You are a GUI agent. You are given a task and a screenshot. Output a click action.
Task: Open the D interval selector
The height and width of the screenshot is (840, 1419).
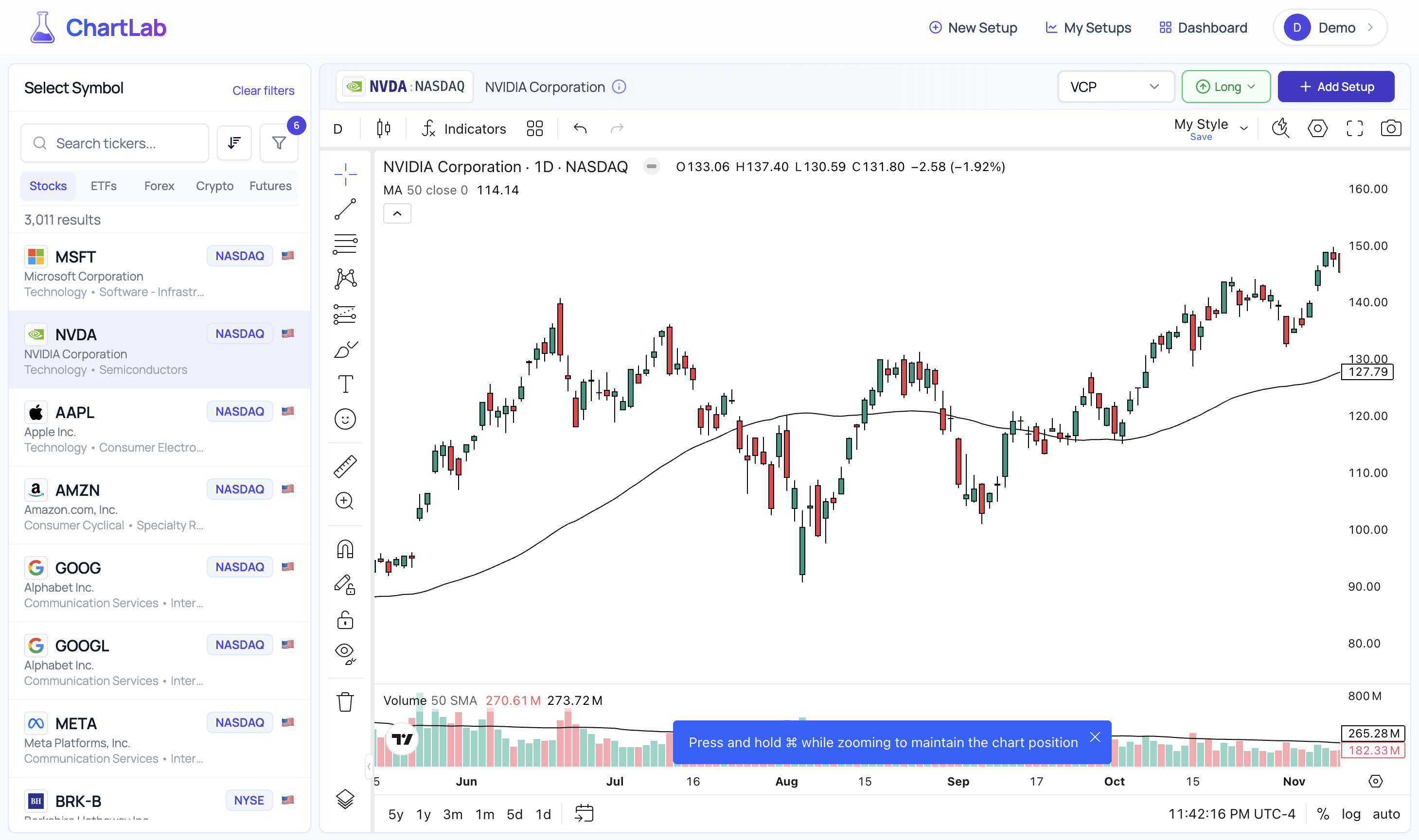tap(338, 129)
